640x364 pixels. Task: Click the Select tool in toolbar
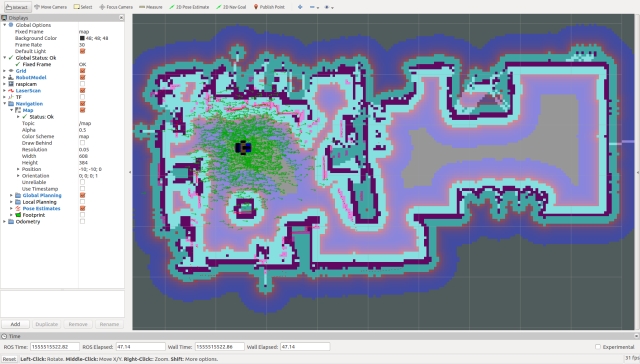coord(83,7)
